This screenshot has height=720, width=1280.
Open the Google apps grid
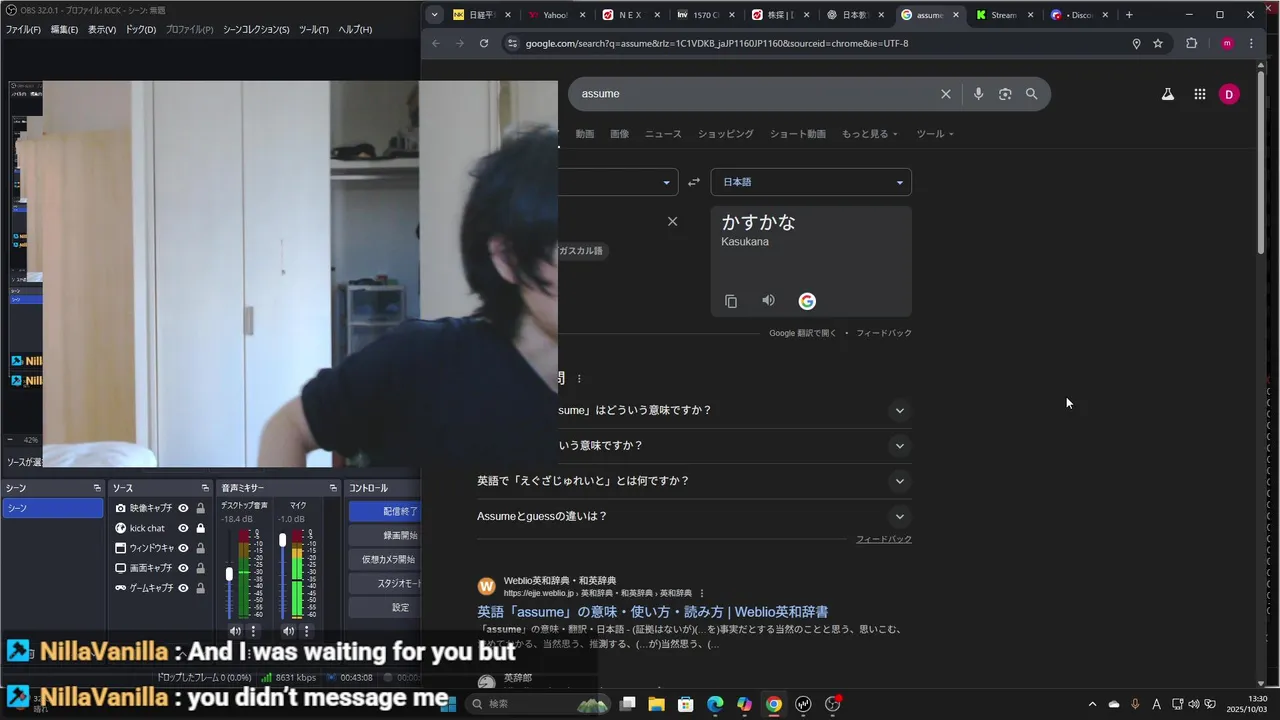click(1199, 94)
